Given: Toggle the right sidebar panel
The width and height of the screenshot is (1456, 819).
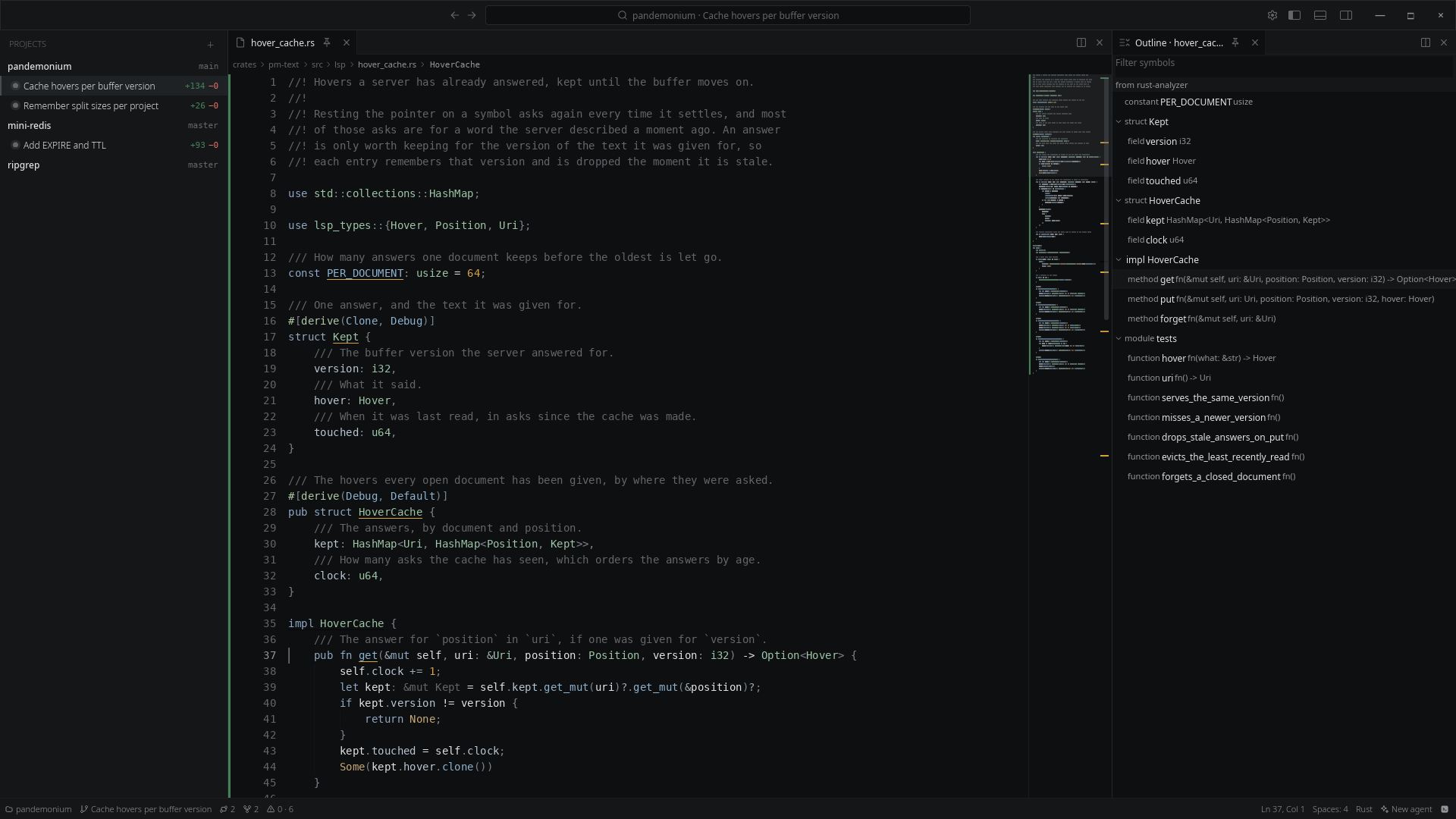Looking at the screenshot, I should pyautogui.click(x=1346, y=15).
